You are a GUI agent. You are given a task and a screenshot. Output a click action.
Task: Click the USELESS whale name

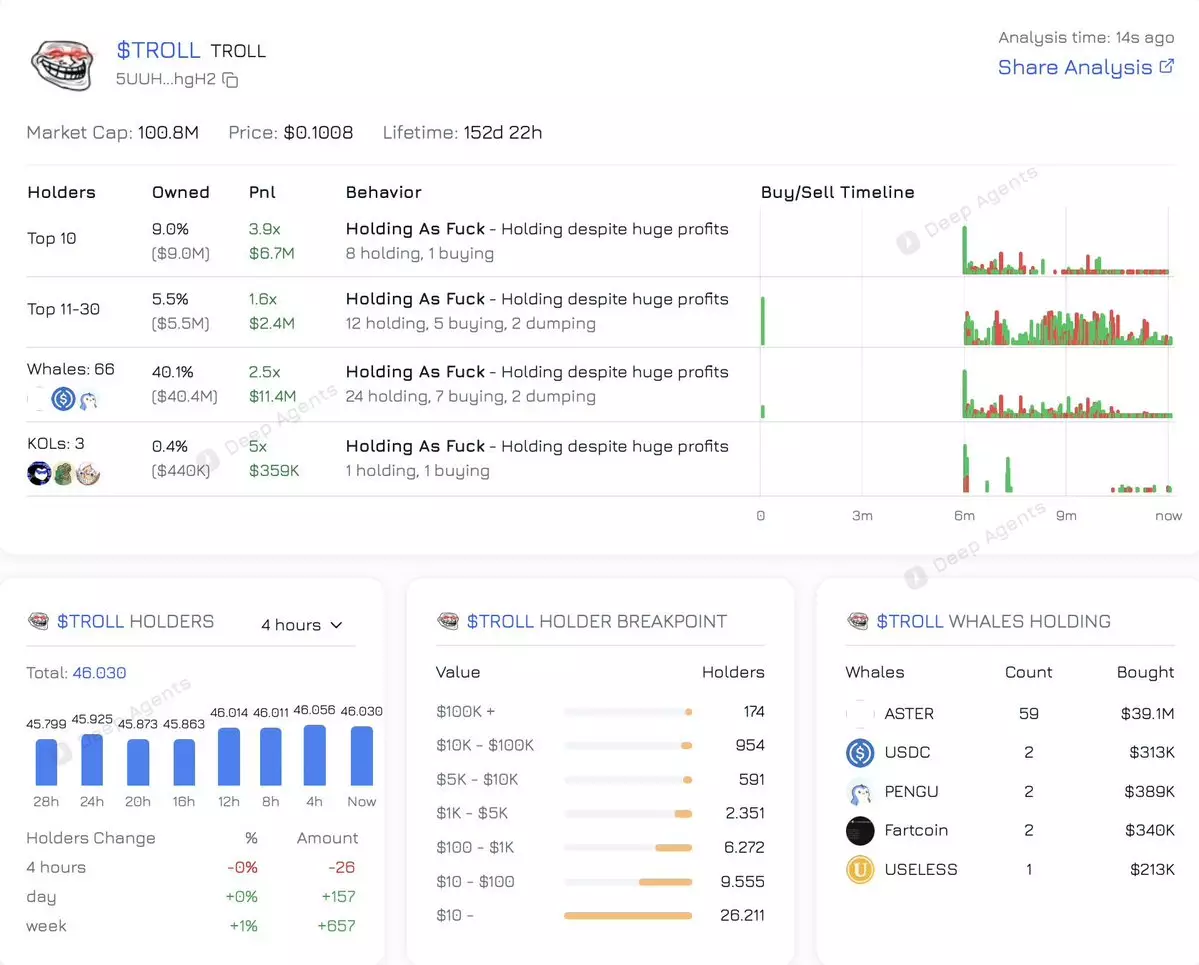tap(921, 869)
